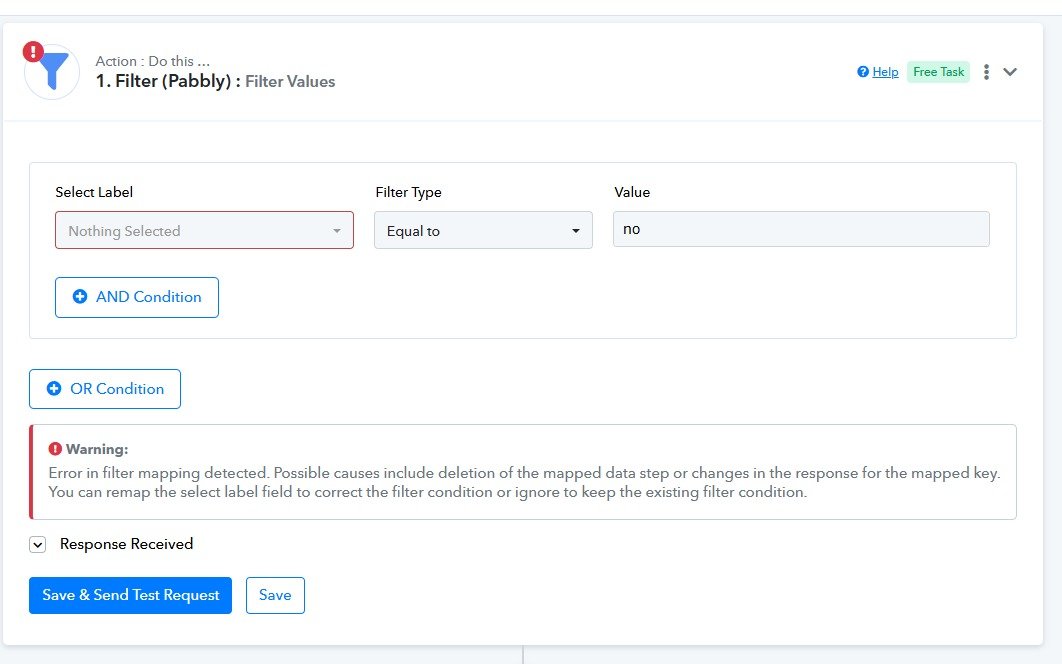The height and width of the screenshot is (664, 1062).
Task: Click the Filter Values step title
Action: (290, 82)
